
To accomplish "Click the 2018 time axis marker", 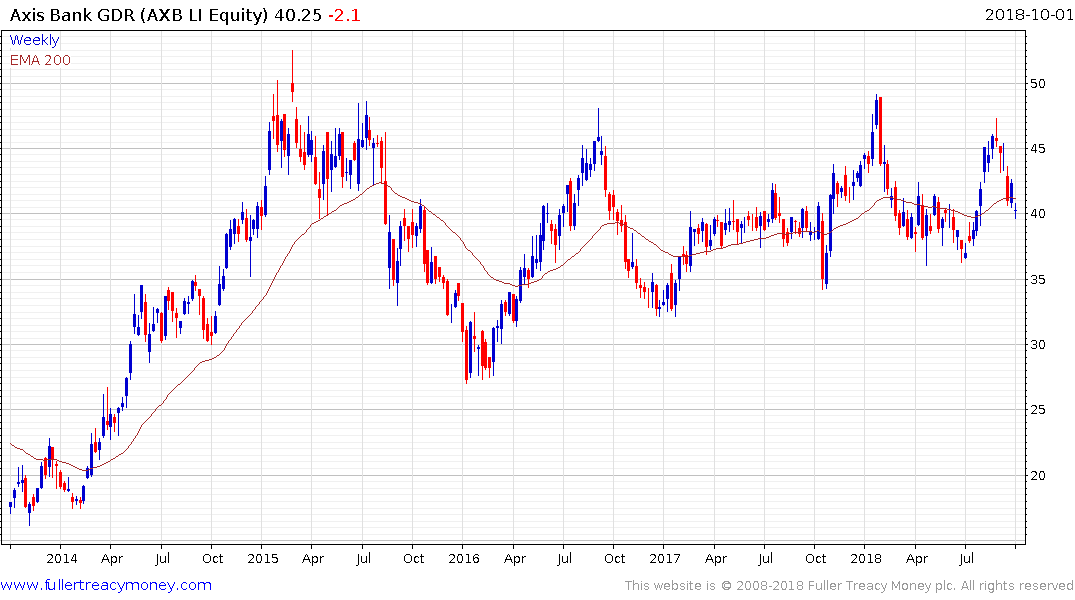I will coord(867,559).
